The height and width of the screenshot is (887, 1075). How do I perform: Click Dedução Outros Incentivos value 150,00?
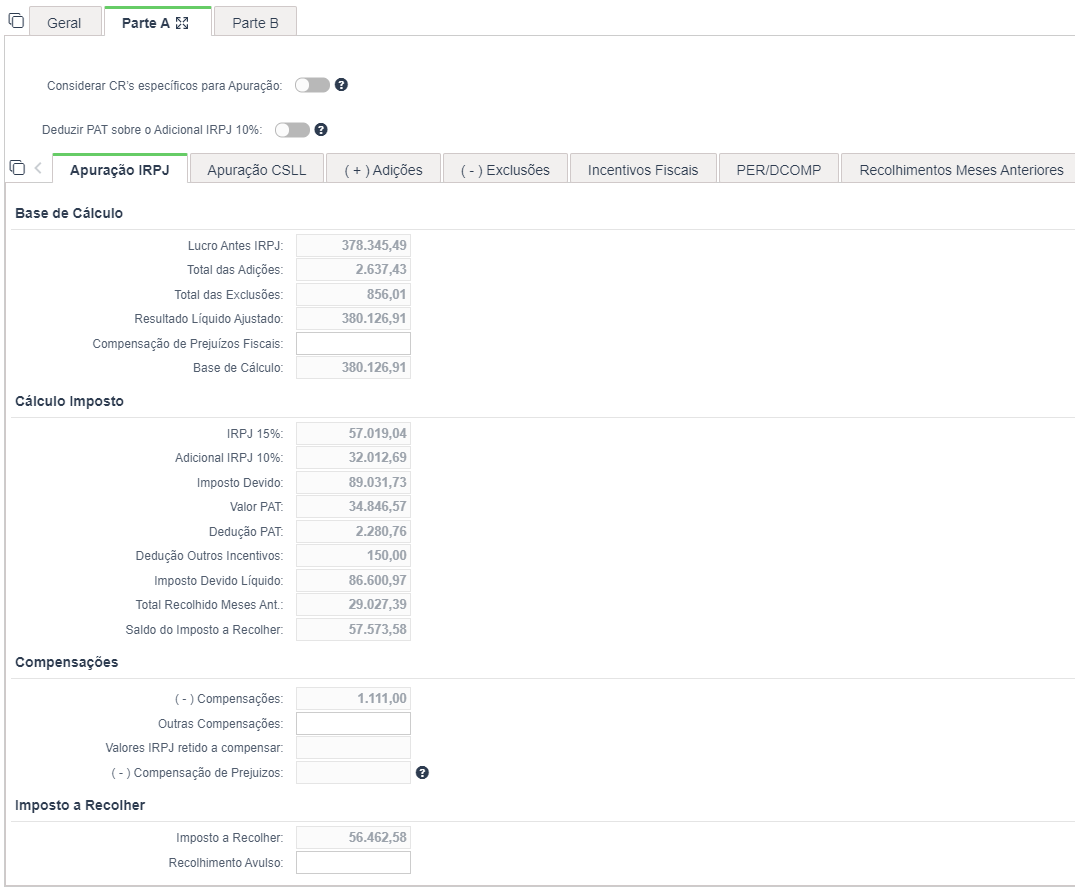(353, 555)
